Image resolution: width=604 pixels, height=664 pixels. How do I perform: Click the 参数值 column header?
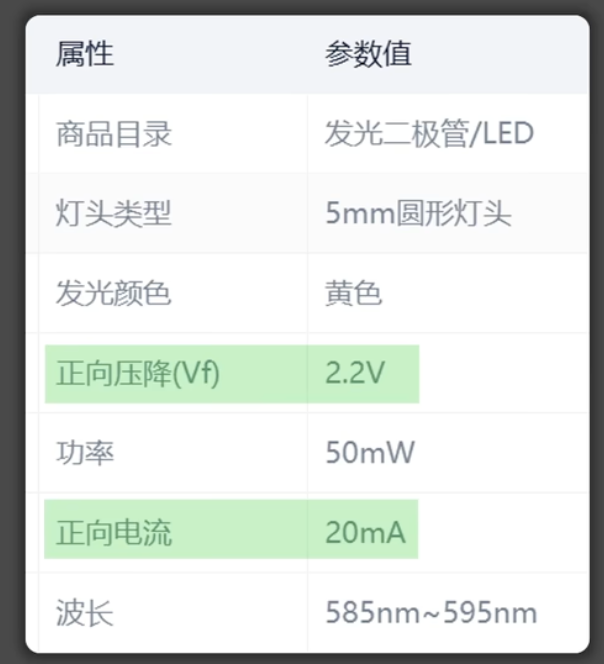(x=368, y=54)
